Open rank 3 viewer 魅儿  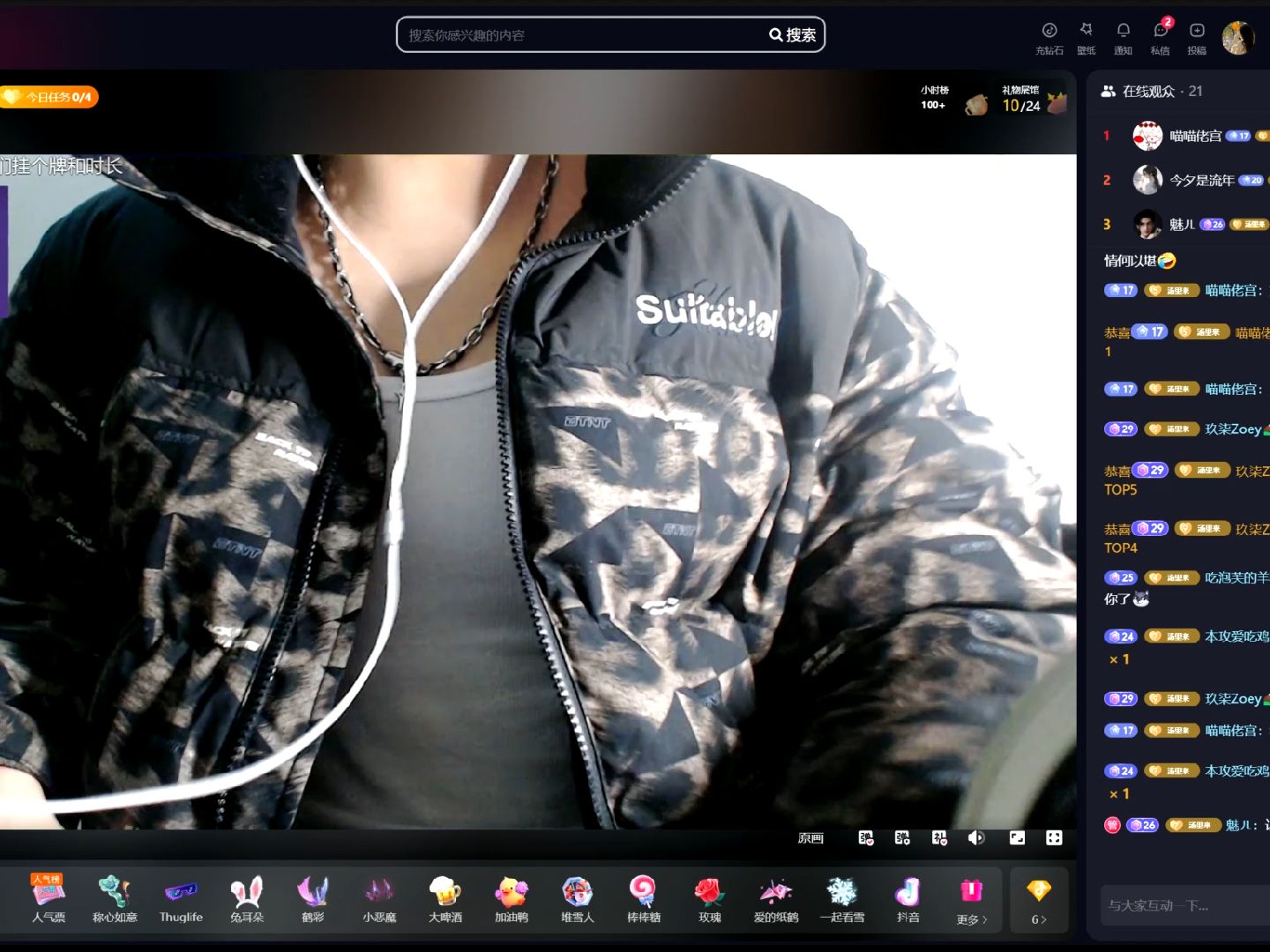point(1185,224)
